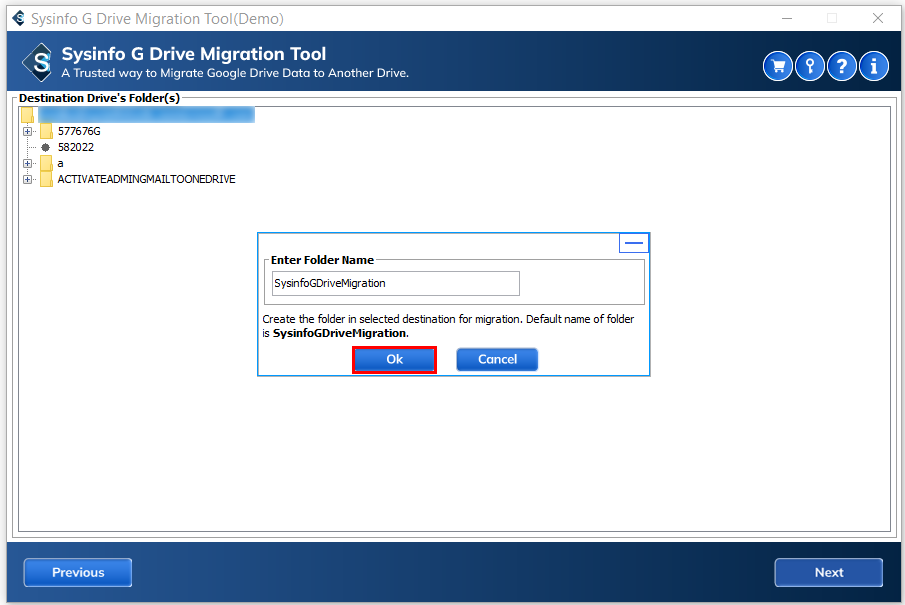
Task: Close the Sysinfo application window
Action: coord(877,18)
